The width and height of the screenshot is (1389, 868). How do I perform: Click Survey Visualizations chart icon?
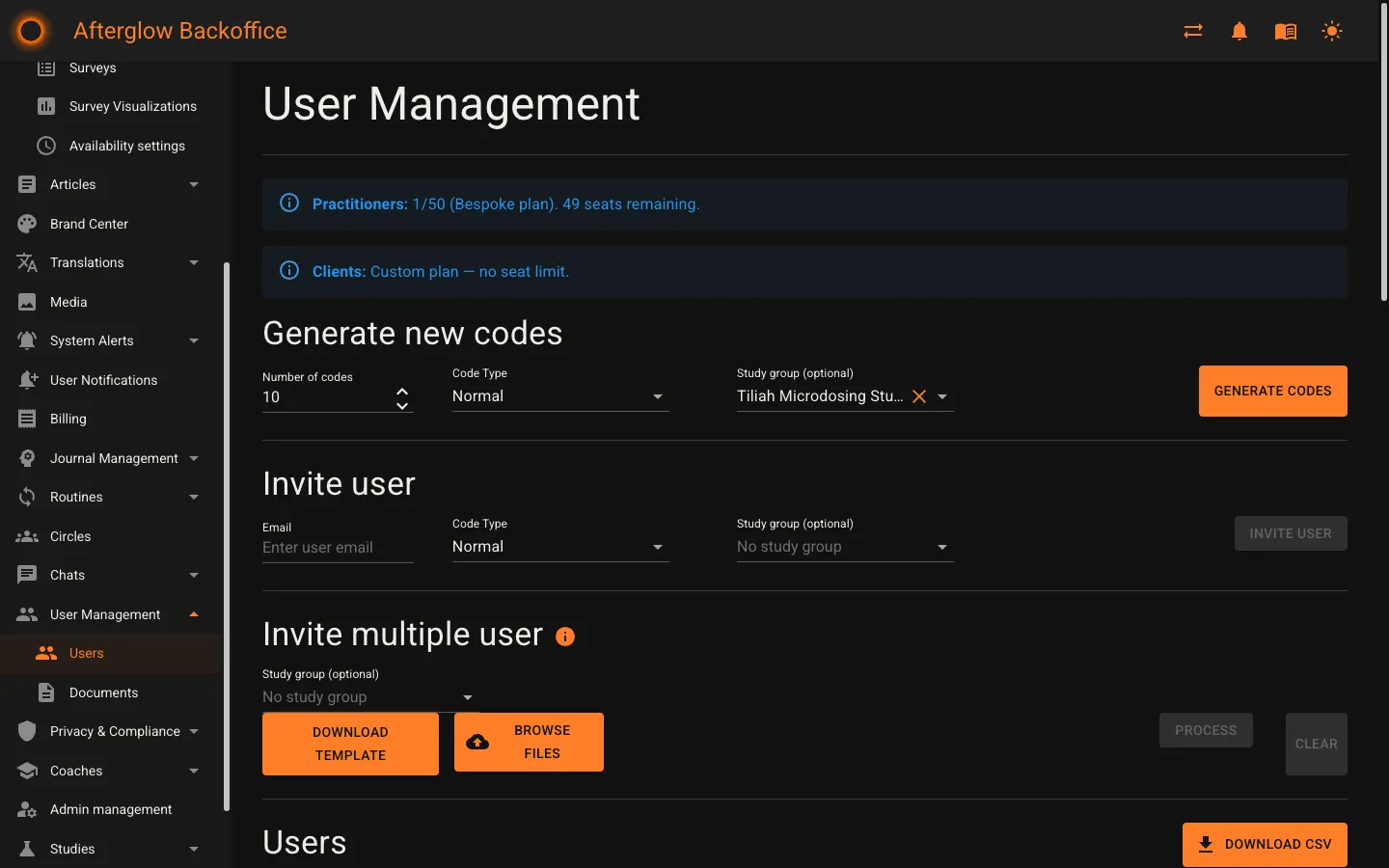pyautogui.click(x=46, y=106)
